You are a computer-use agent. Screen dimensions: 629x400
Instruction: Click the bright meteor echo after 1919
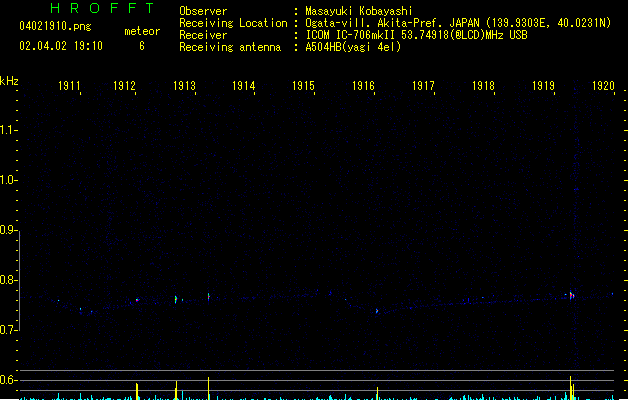pos(572,296)
